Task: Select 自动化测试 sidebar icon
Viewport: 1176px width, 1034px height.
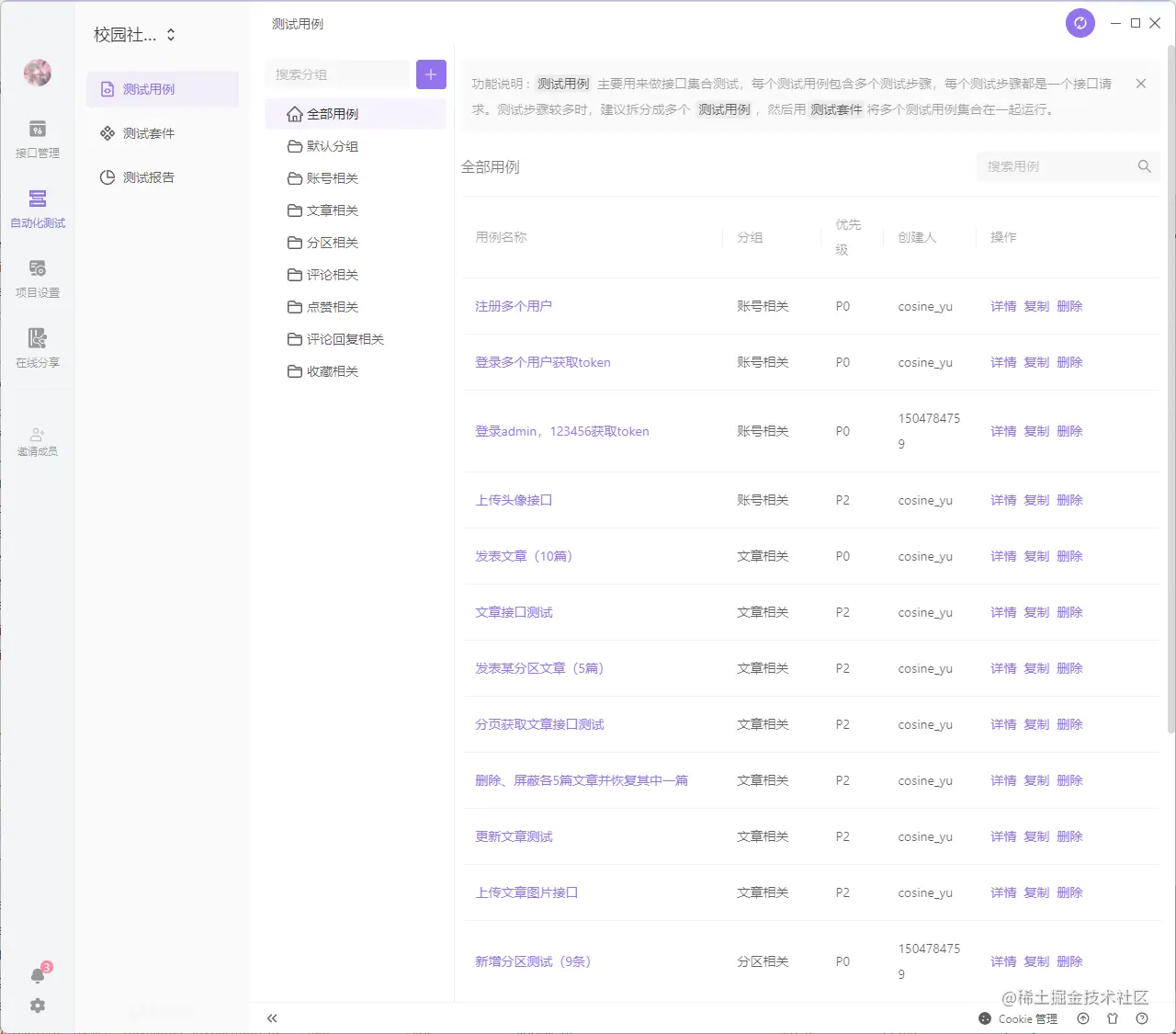Action: pyautogui.click(x=38, y=209)
